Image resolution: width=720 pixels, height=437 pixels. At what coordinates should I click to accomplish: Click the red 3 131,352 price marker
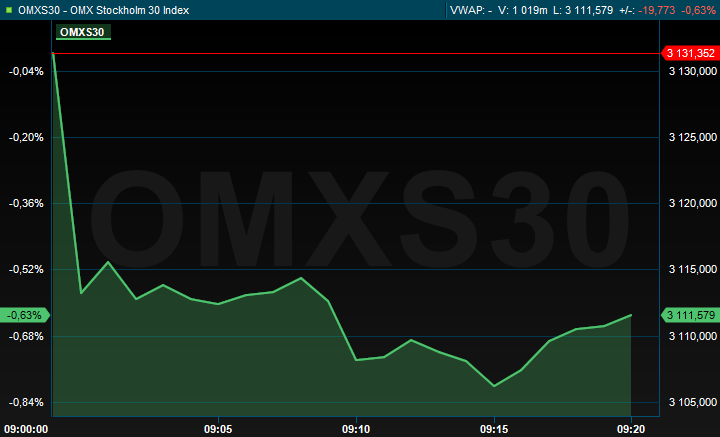point(690,54)
